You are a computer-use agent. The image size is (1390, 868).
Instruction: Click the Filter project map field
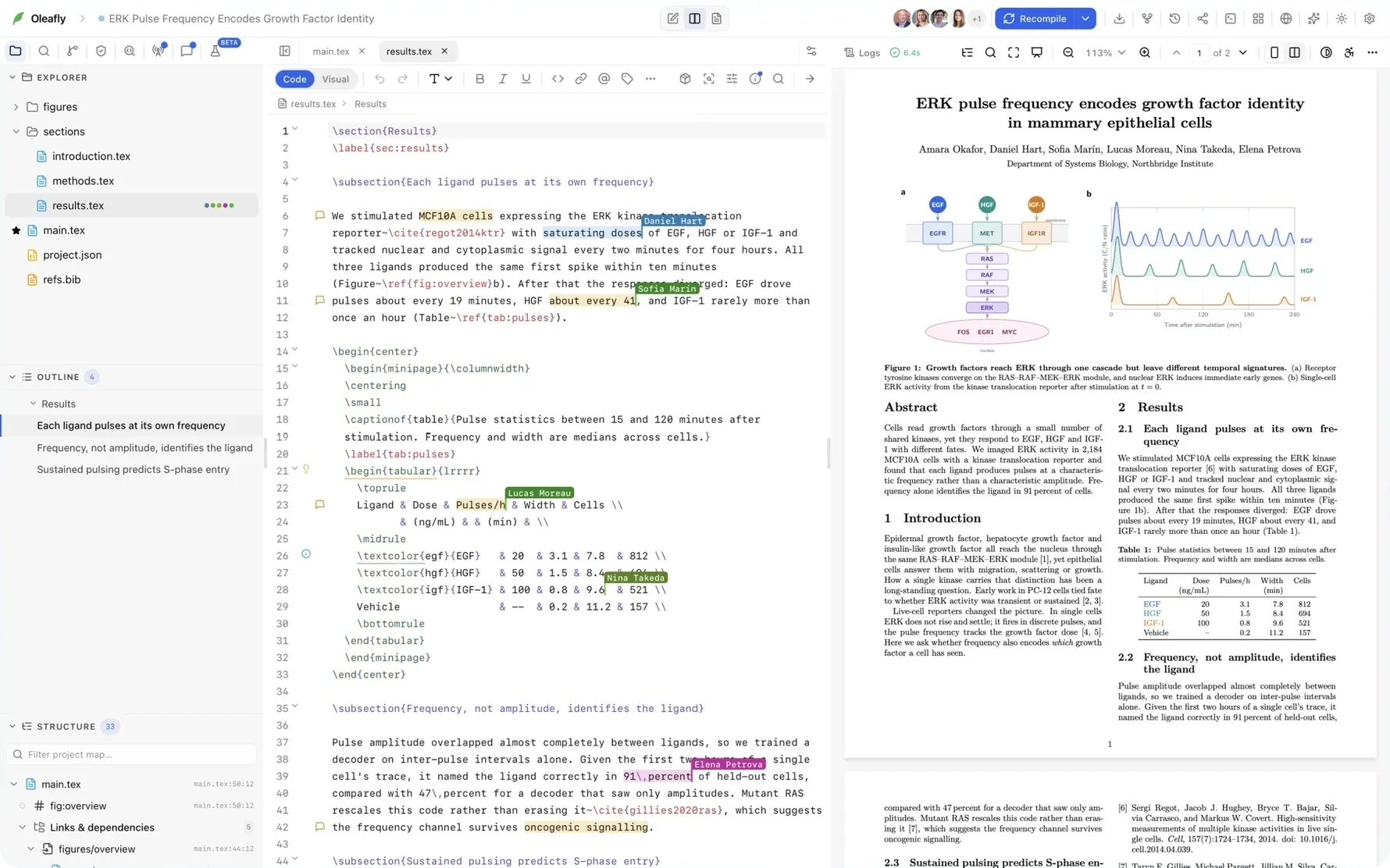coord(133,755)
